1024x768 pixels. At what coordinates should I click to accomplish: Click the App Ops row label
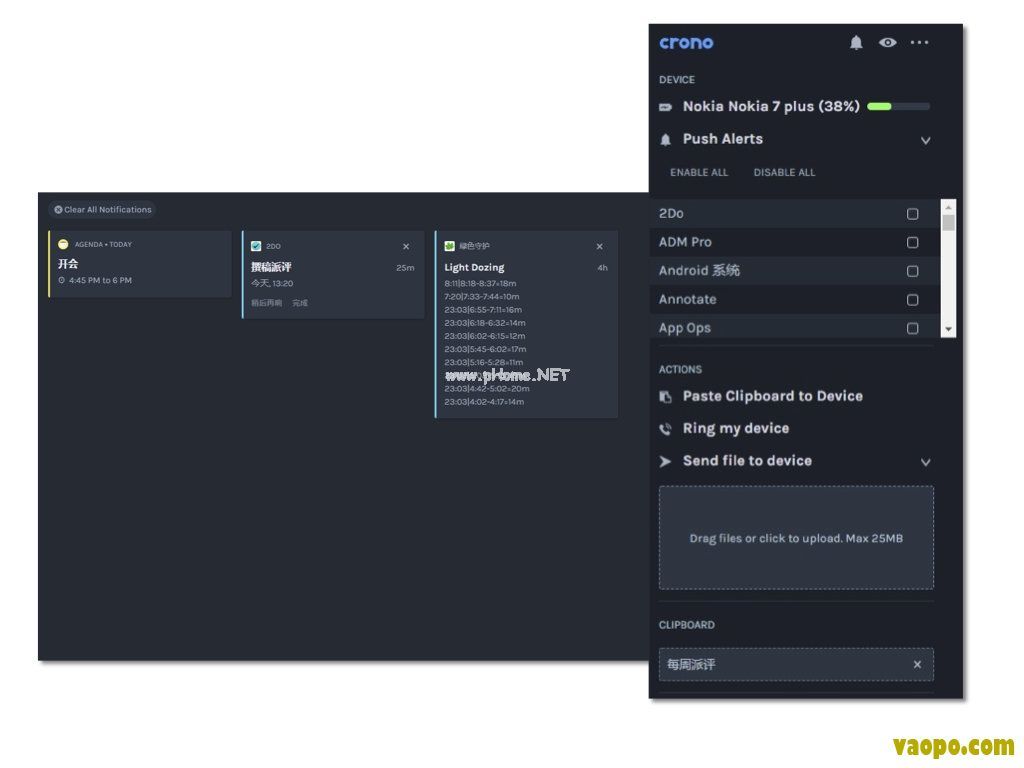(684, 328)
